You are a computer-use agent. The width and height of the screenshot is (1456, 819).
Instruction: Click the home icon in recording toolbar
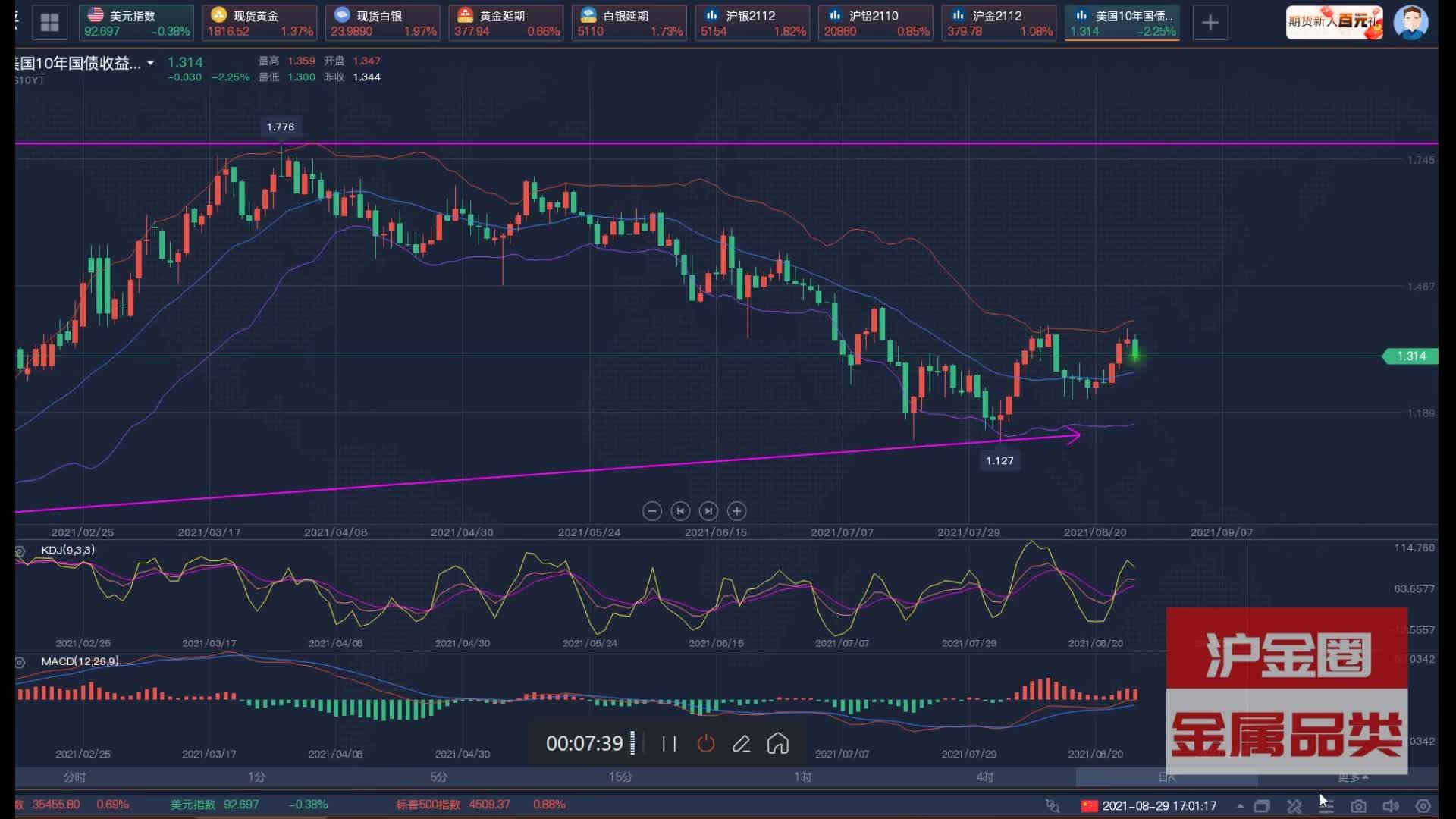click(777, 744)
